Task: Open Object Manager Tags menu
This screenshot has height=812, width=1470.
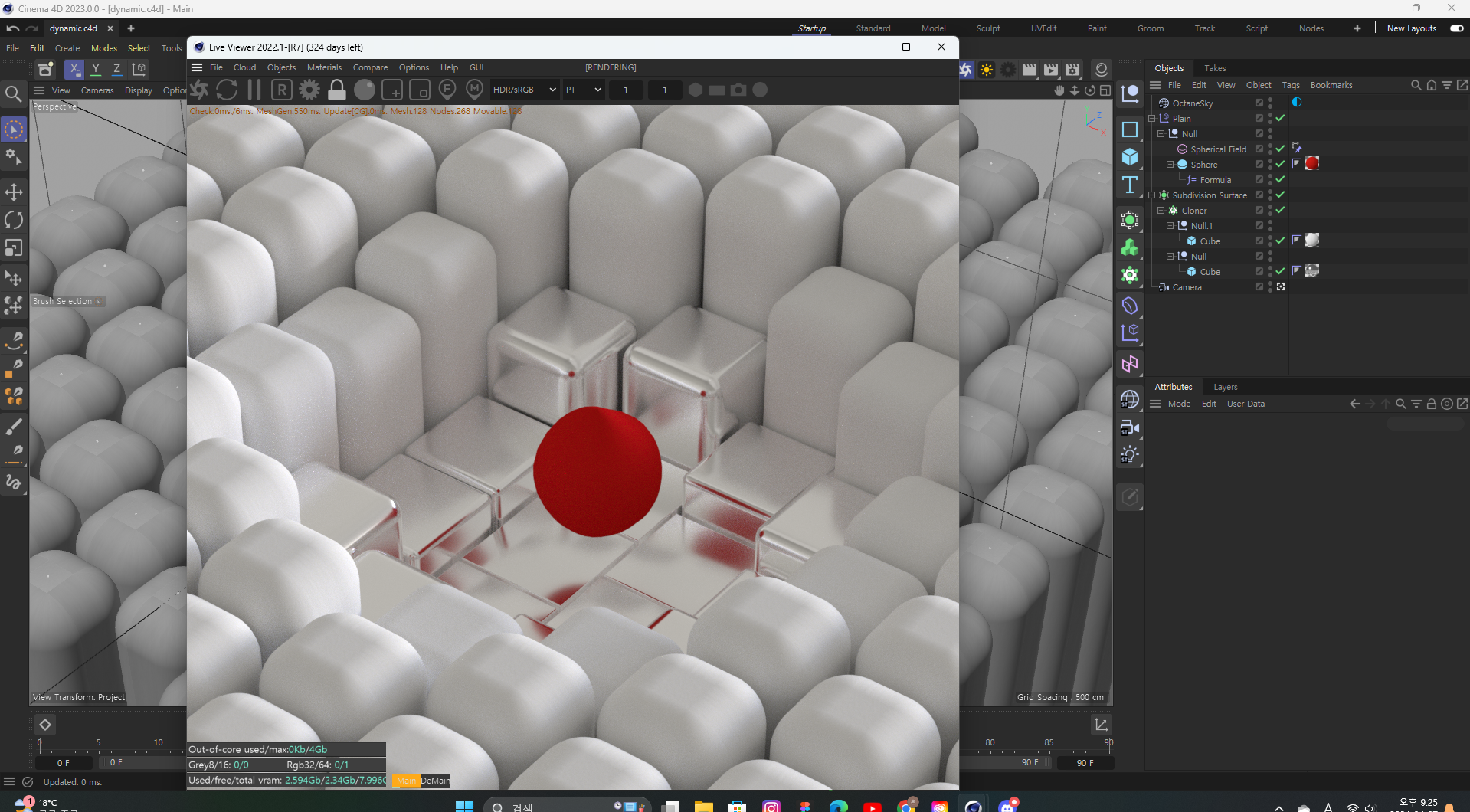Action: click(x=1291, y=85)
